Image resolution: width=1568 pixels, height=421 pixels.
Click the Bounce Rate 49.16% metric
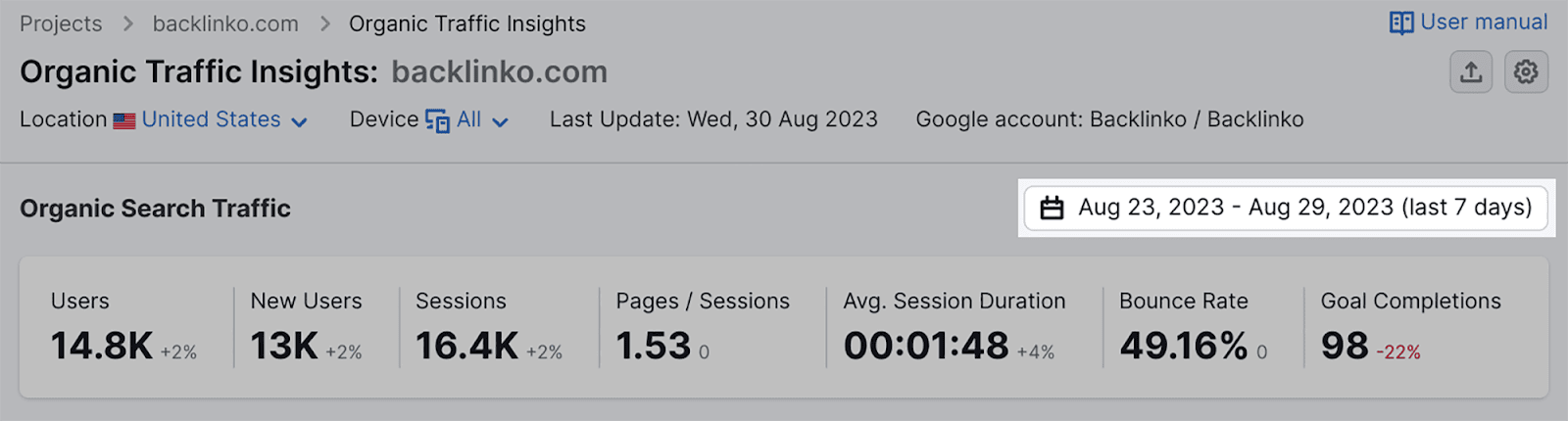[x=1184, y=345]
